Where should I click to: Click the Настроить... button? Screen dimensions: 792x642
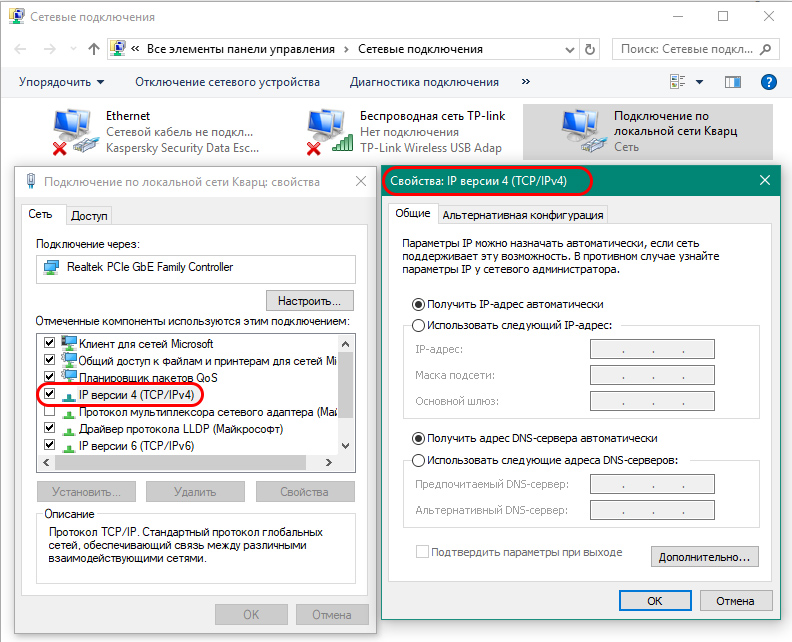[310, 301]
